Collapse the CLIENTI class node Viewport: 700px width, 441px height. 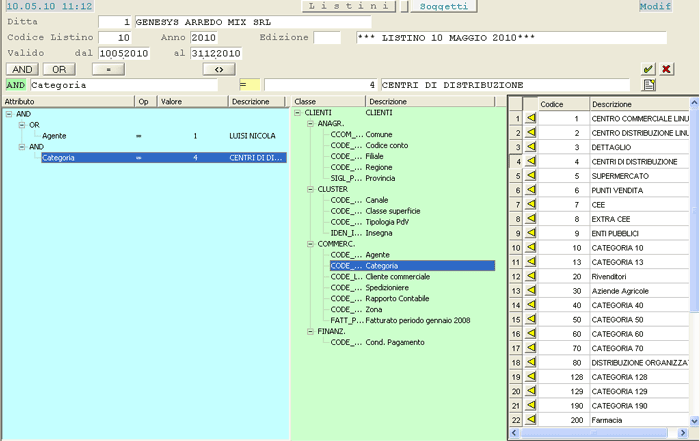297,112
